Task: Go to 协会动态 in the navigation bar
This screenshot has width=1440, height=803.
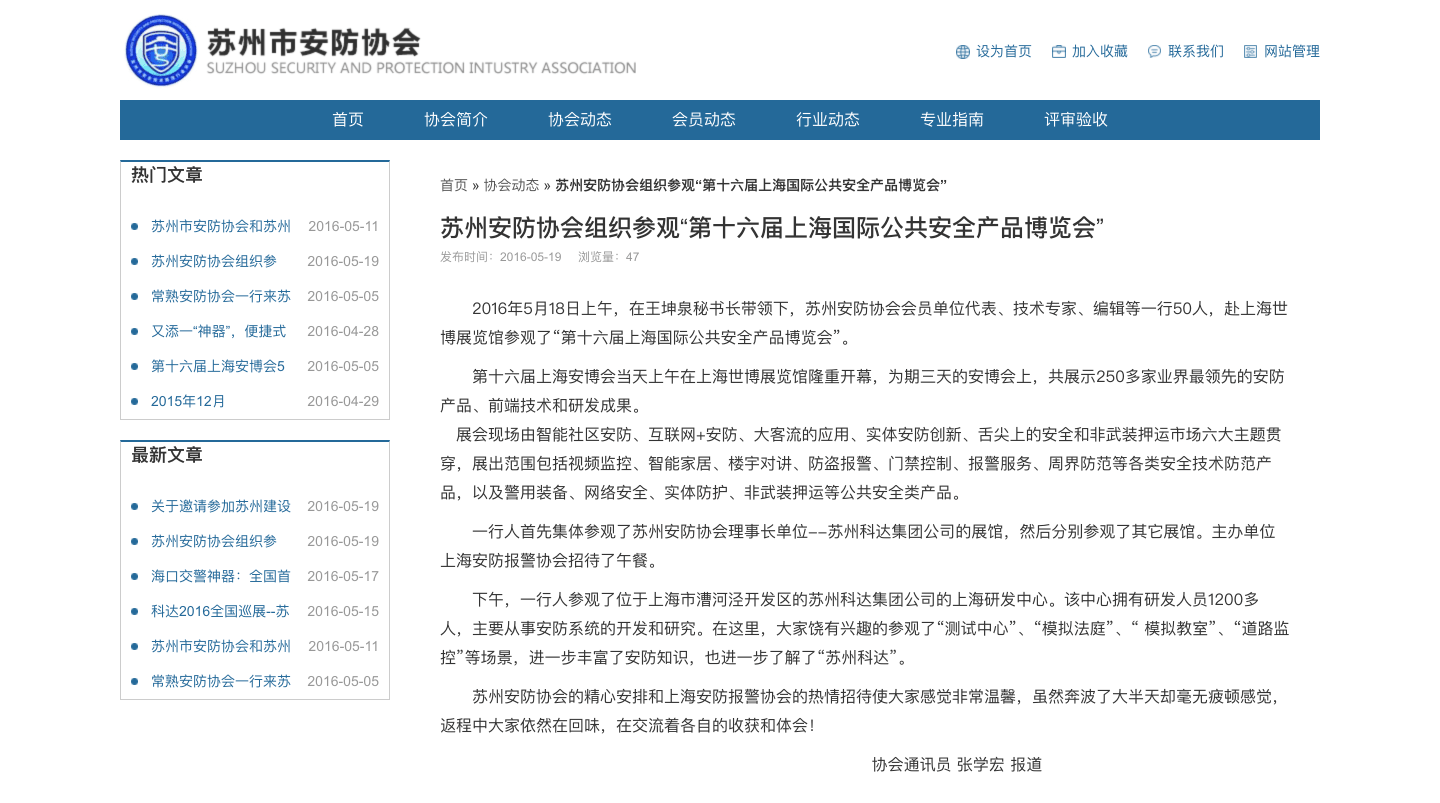Action: (580, 120)
